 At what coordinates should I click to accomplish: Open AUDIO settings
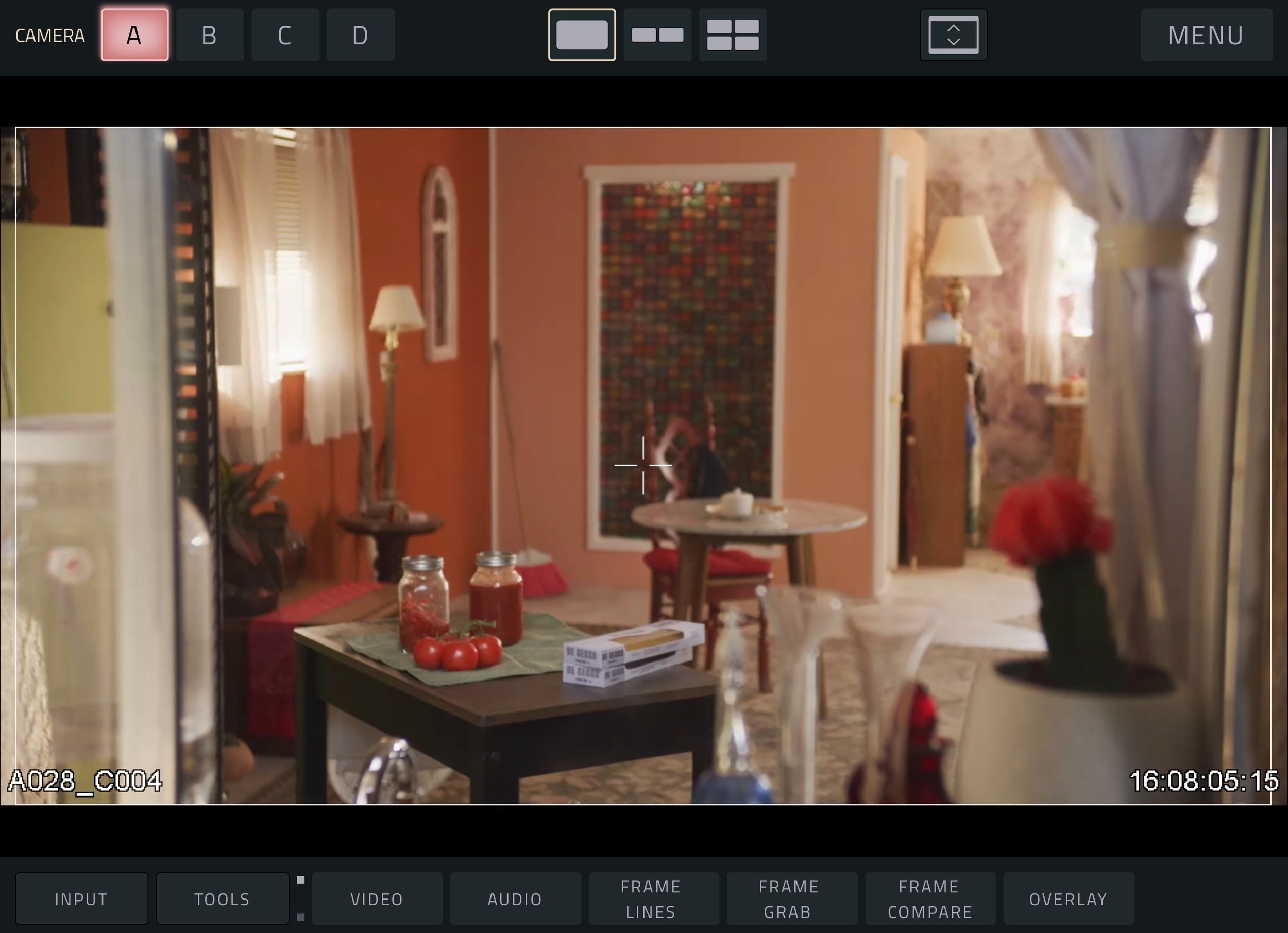coord(515,899)
